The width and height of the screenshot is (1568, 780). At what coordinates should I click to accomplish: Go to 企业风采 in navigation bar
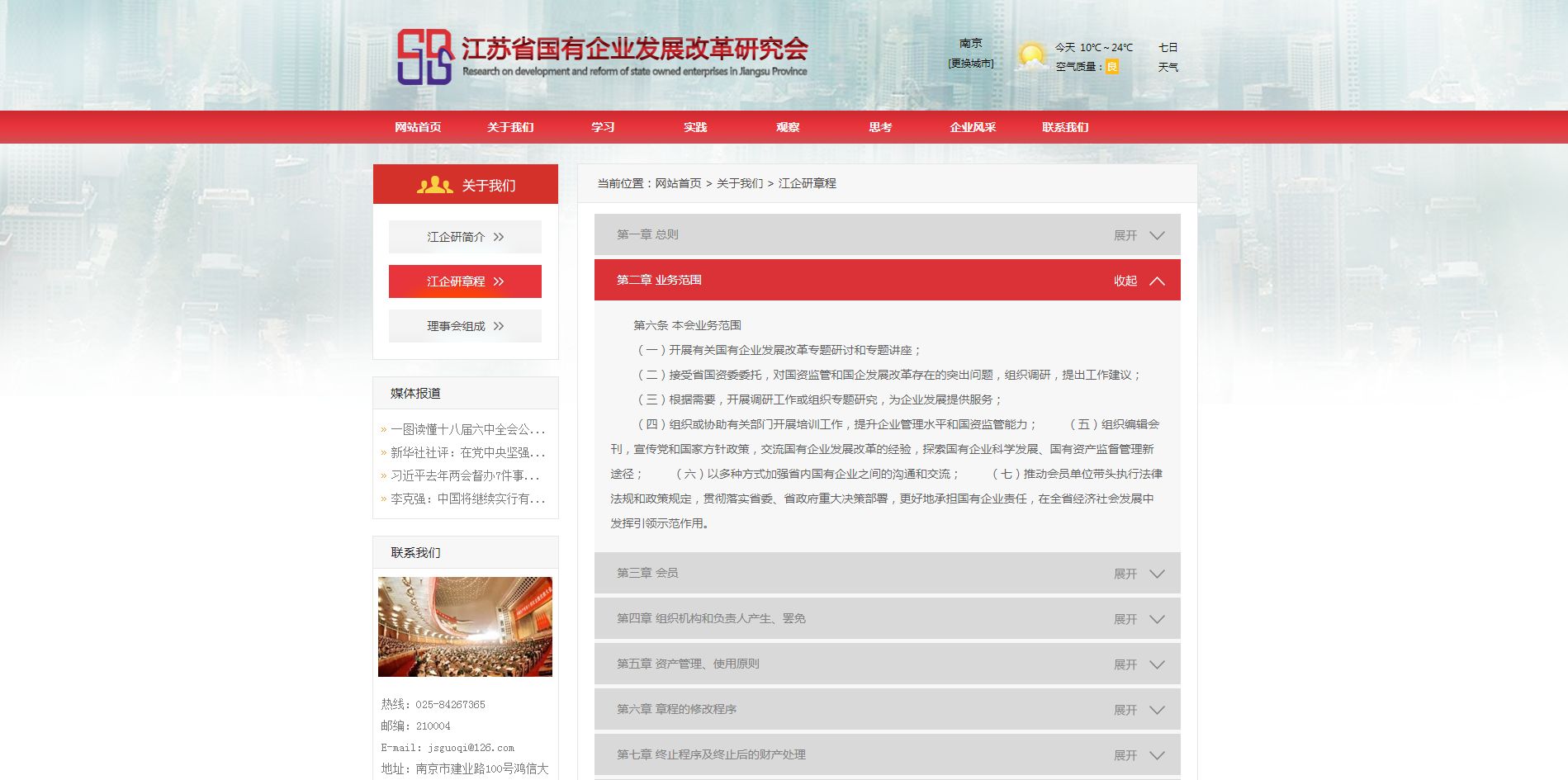(973, 127)
